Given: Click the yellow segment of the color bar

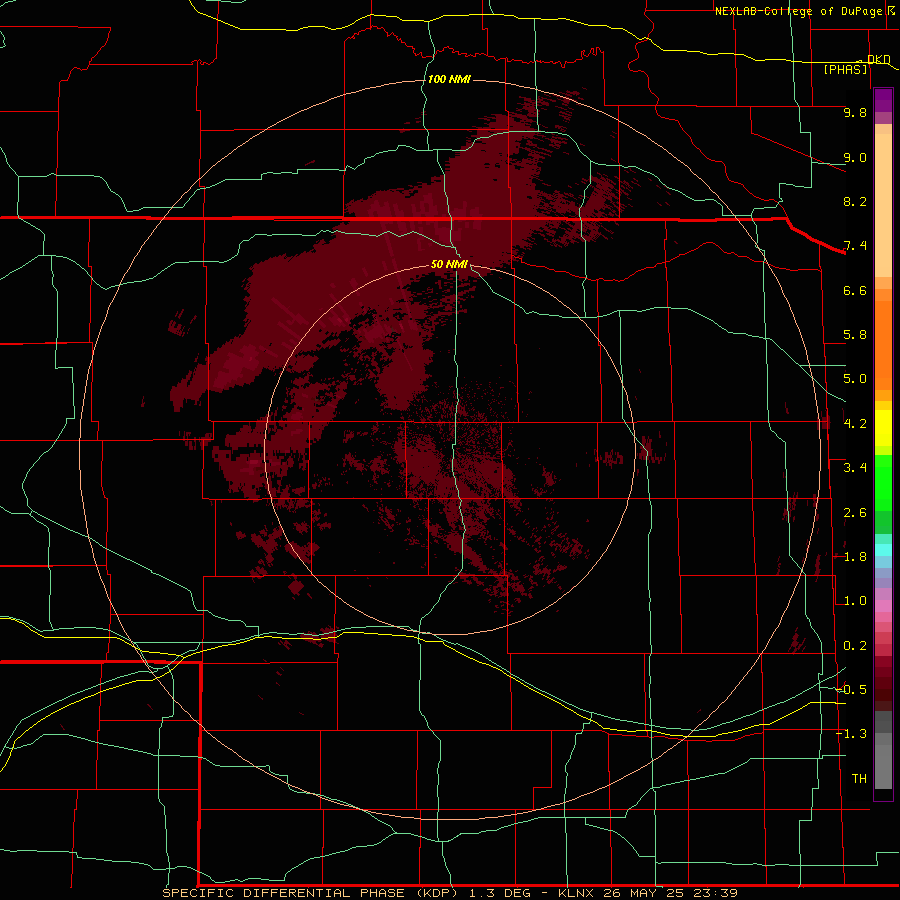Looking at the screenshot, I should coord(883,428).
